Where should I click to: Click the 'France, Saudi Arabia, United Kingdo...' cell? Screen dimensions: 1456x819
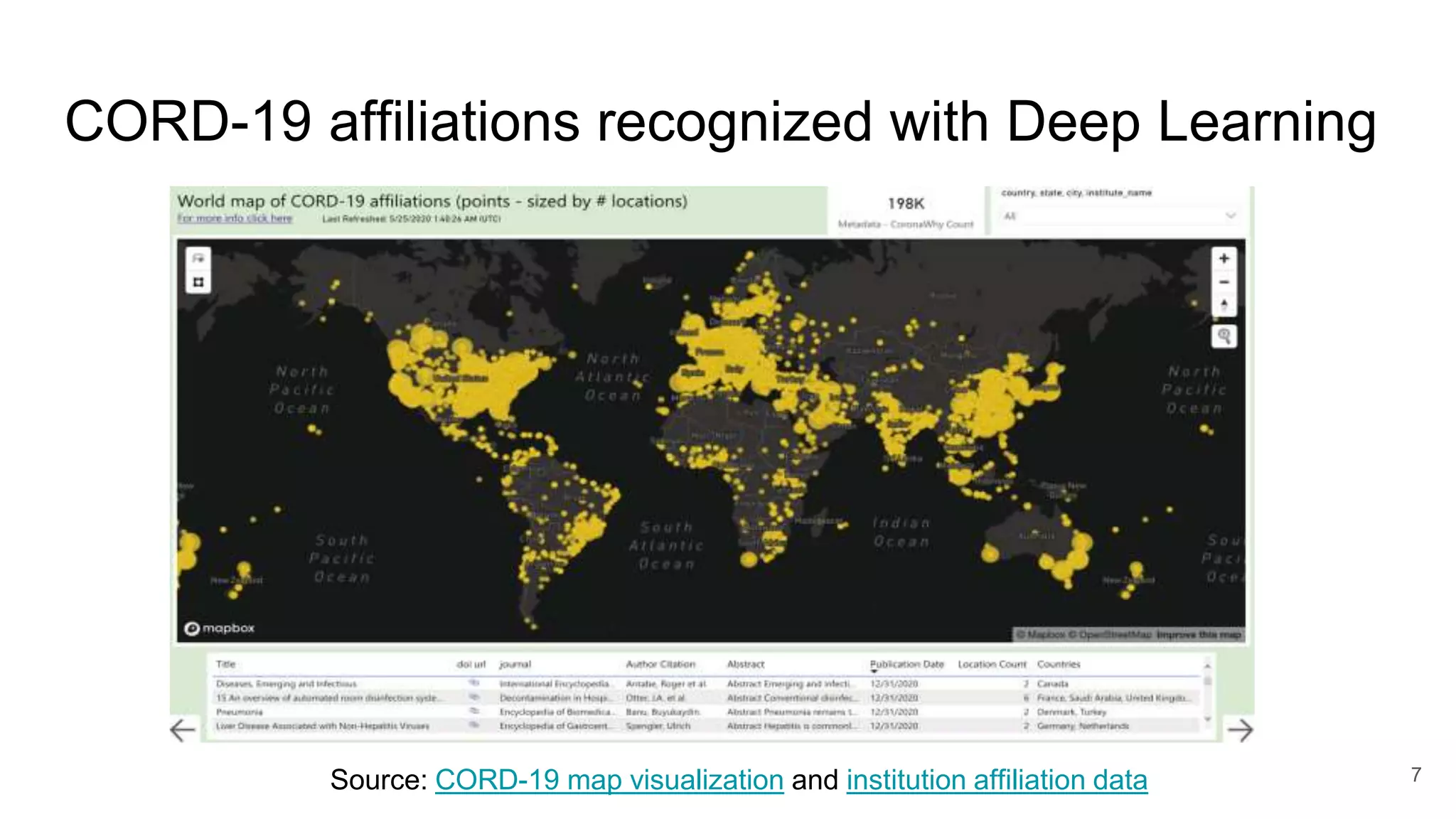click(x=1113, y=697)
